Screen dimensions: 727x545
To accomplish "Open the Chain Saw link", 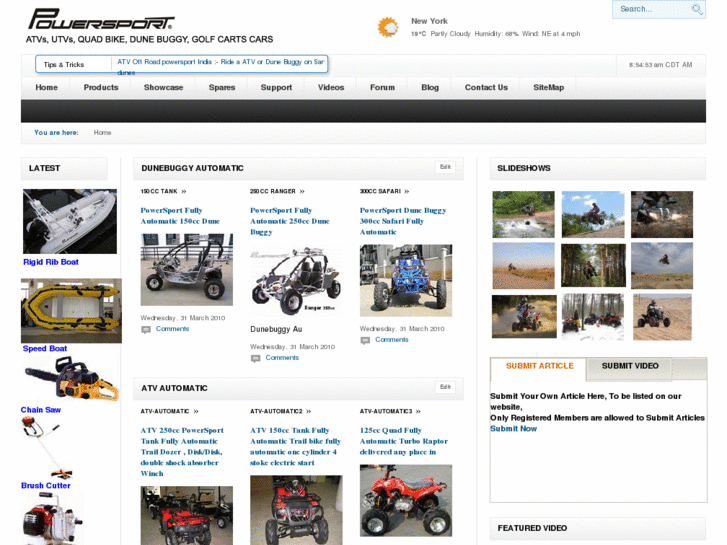I will 41,410.
